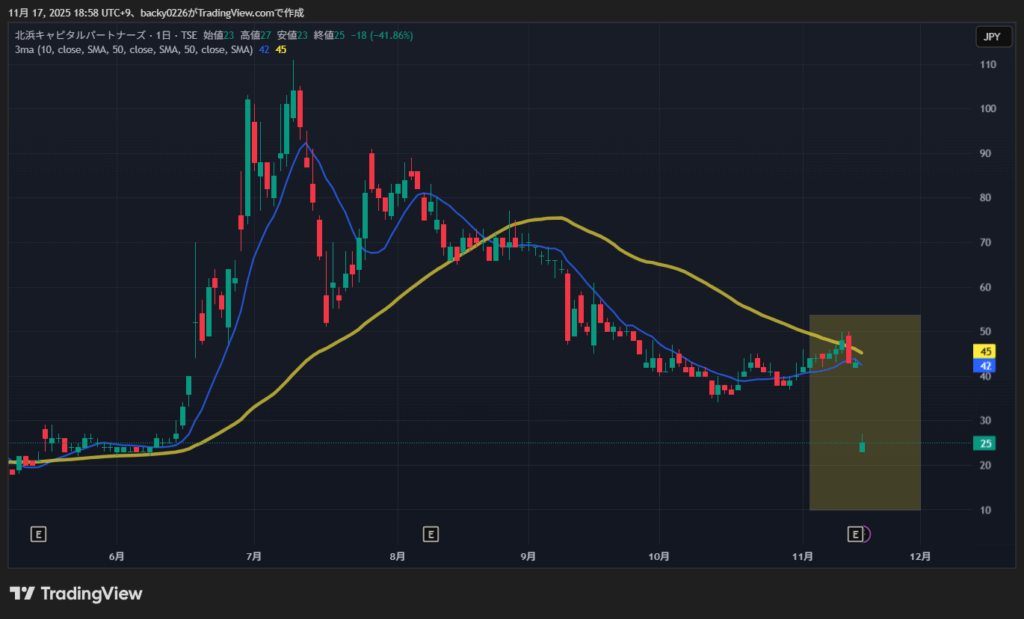This screenshot has height=619, width=1024.
Task: Click the earnings E marker in August
Action: (x=430, y=534)
